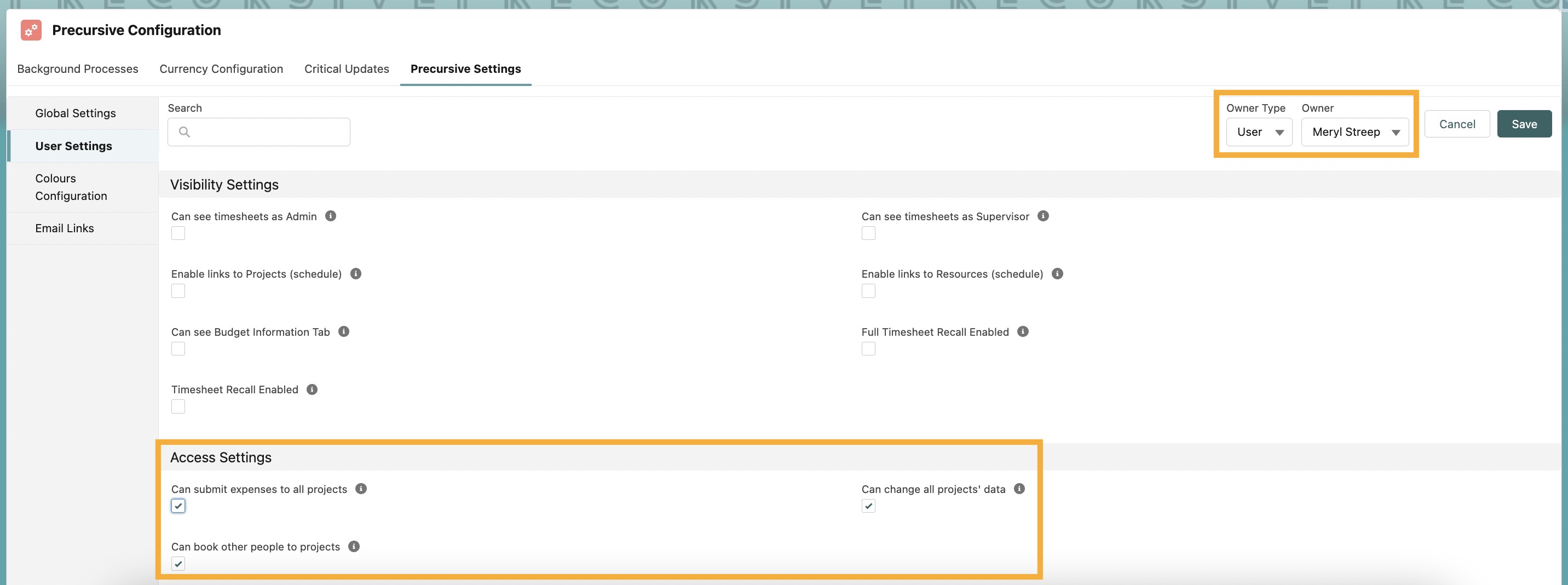Open Colours Configuration in the sidebar
This screenshot has height=585, width=1568.
click(83, 187)
